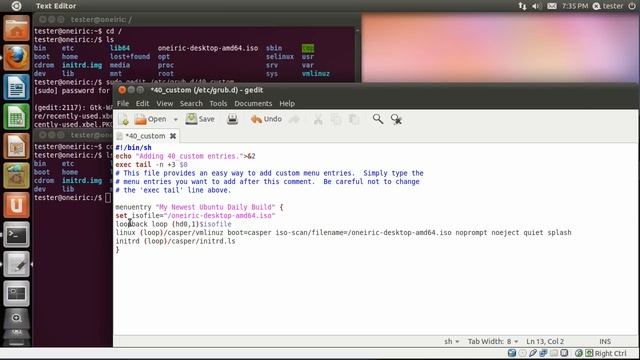The height and width of the screenshot is (360, 640).
Task: Open the Workspace Switcher in the launcher
Action: click(16, 293)
